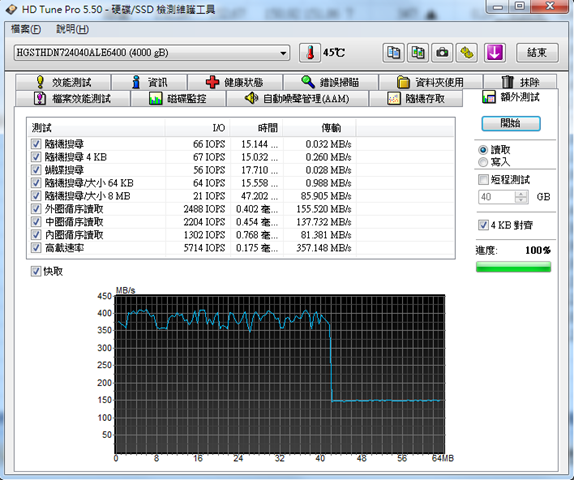Viewport: 574px width, 480px height.
Task: Open the 磁碟監控 disk monitor tab
Action: click(178, 98)
